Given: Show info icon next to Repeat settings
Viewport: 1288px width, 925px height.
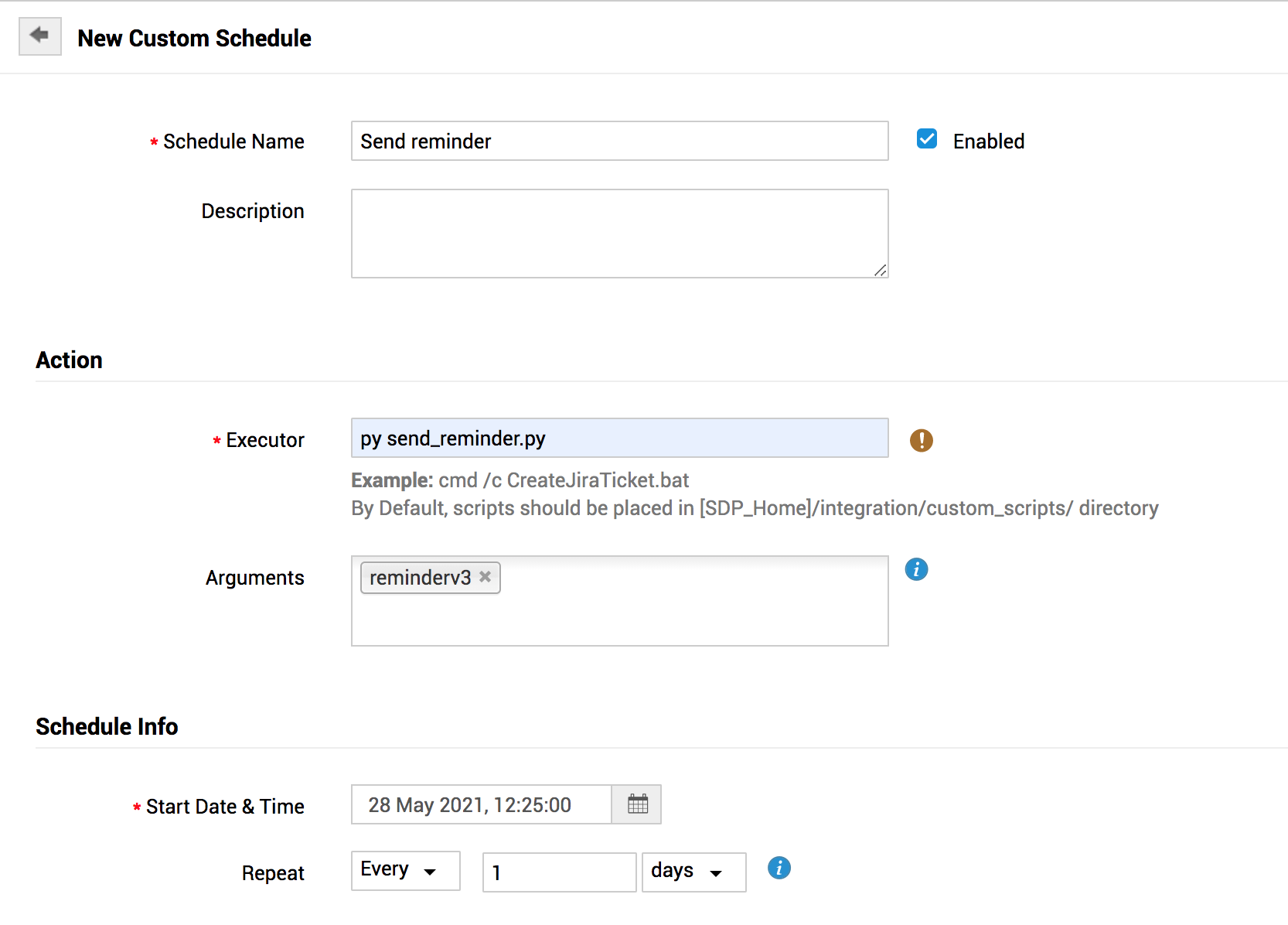Looking at the screenshot, I should point(779,868).
